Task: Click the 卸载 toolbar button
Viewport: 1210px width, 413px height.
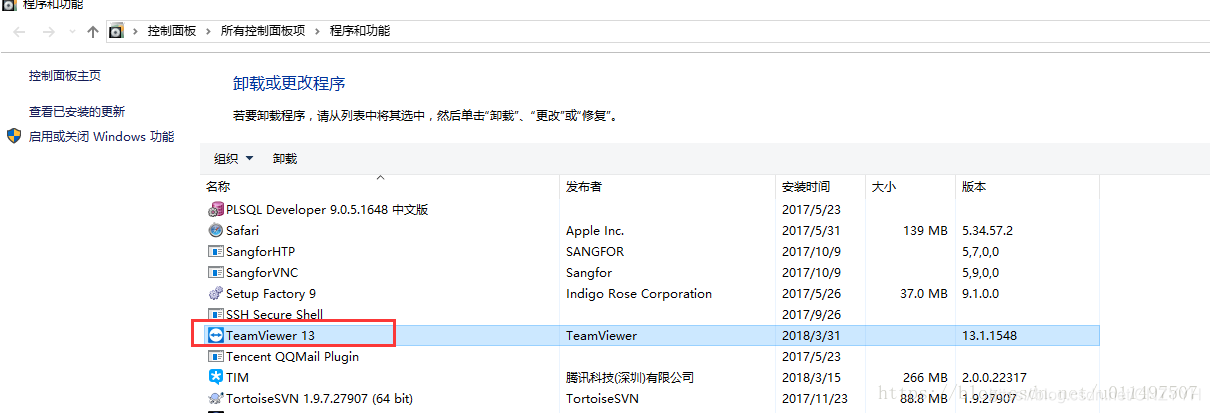Action: (x=285, y=159)
